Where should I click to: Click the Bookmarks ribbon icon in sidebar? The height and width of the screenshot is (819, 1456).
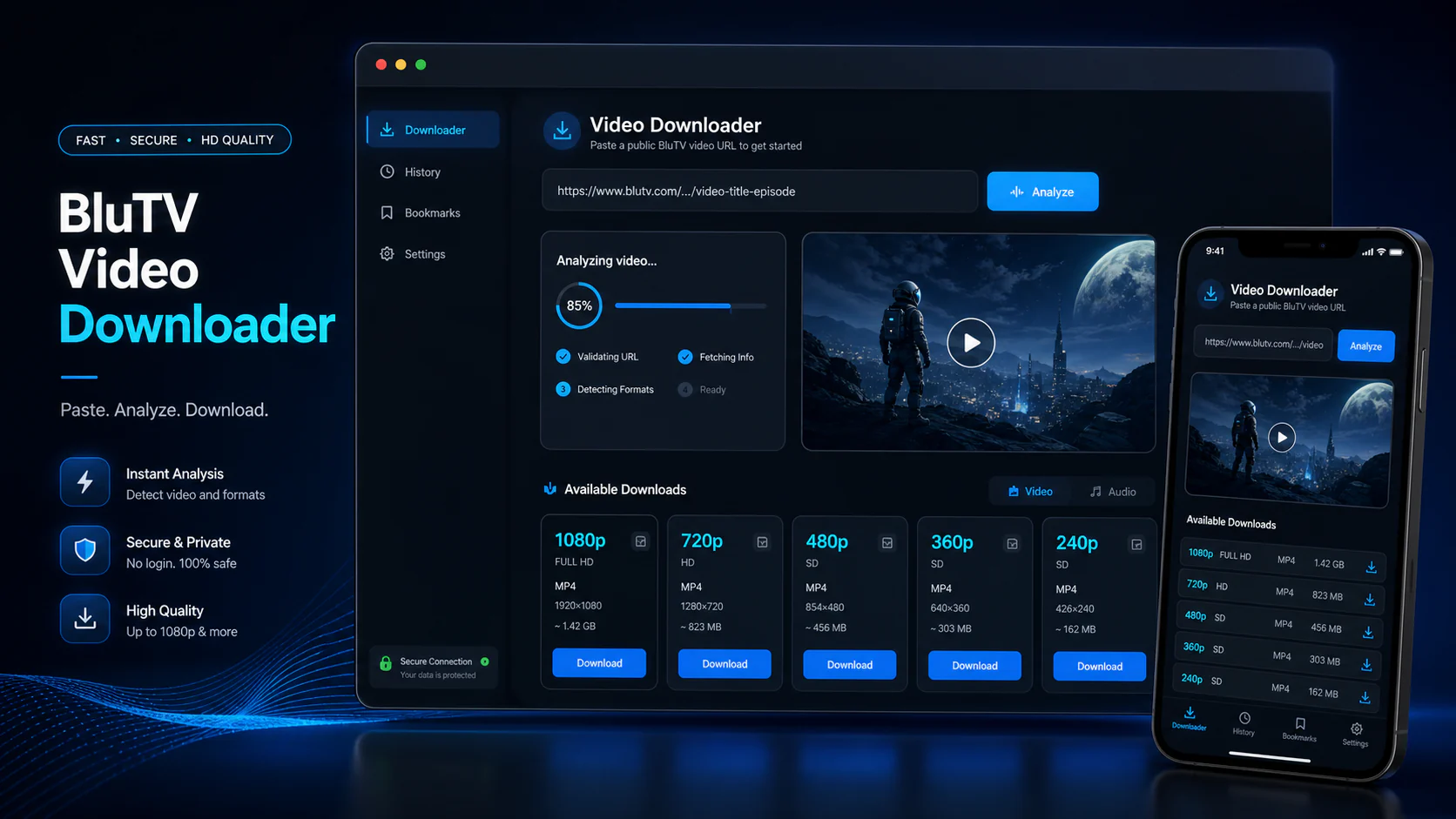(388, 212)
